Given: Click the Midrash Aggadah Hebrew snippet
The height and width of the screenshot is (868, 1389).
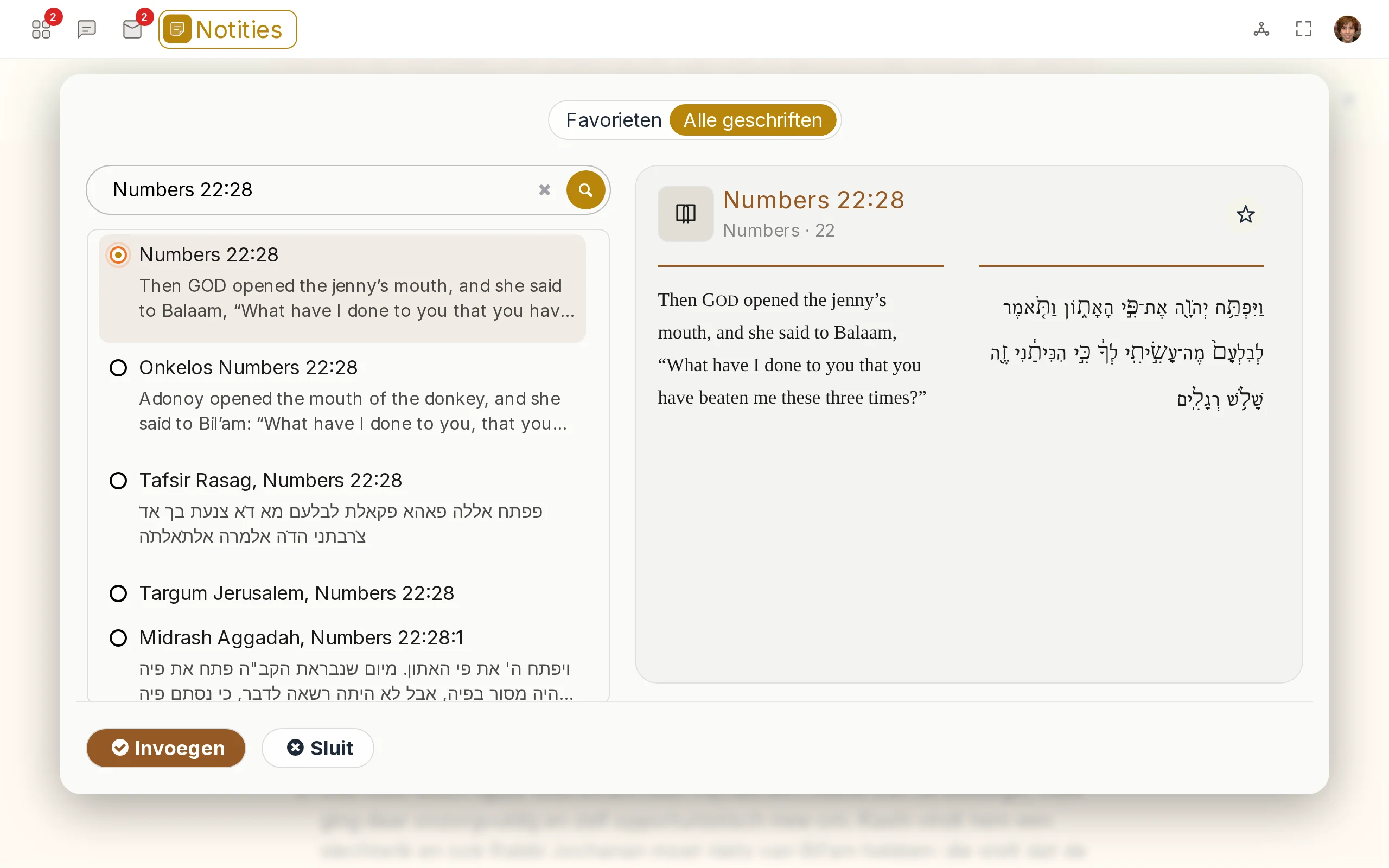Looking at the screenshot, I should (x=356, y=681).
